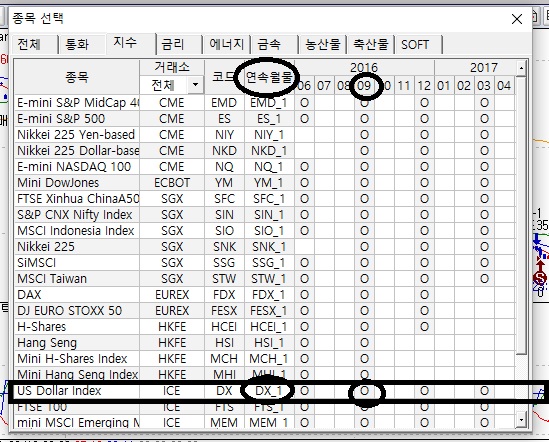Open the 에너지 tab
The width and height of the screenshot is (549, 442).
click(227, 45)
